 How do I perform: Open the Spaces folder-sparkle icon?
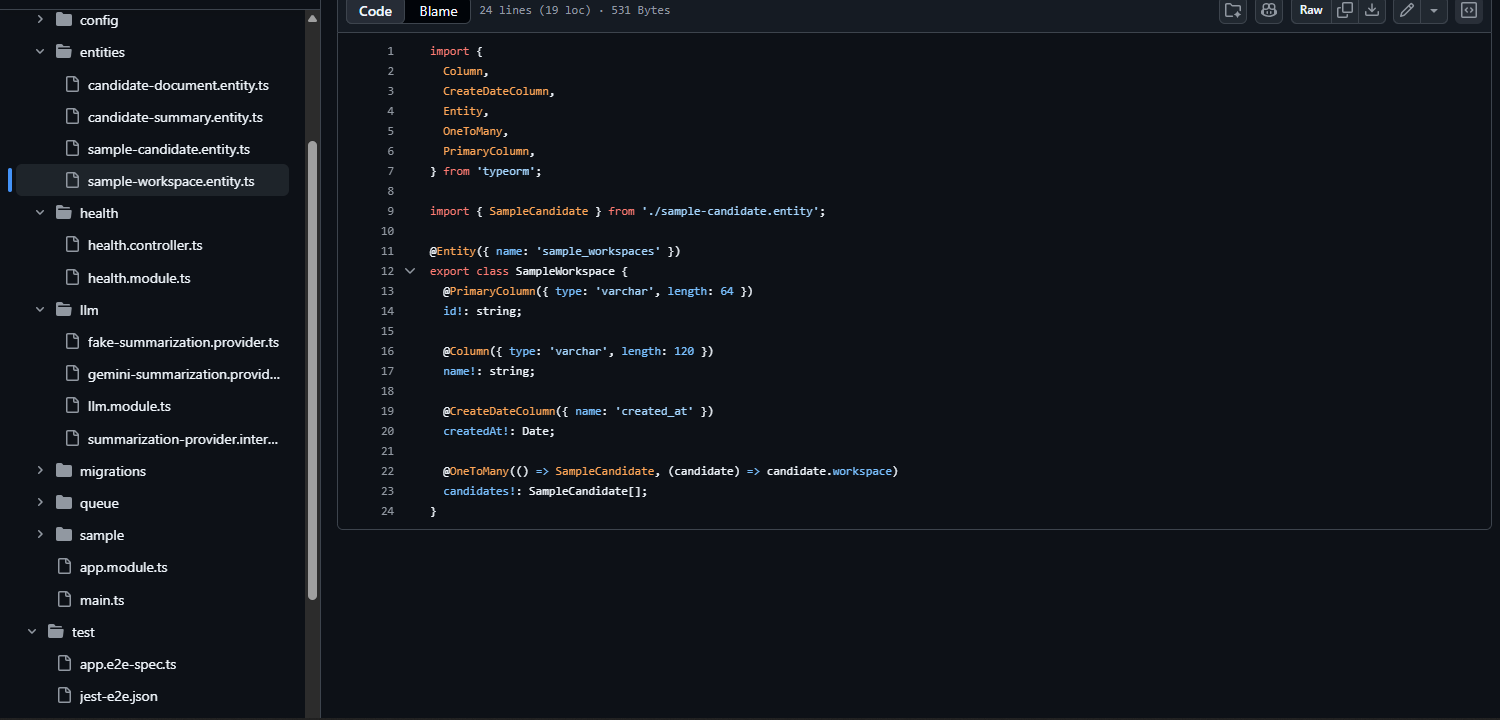(1234, 10)
